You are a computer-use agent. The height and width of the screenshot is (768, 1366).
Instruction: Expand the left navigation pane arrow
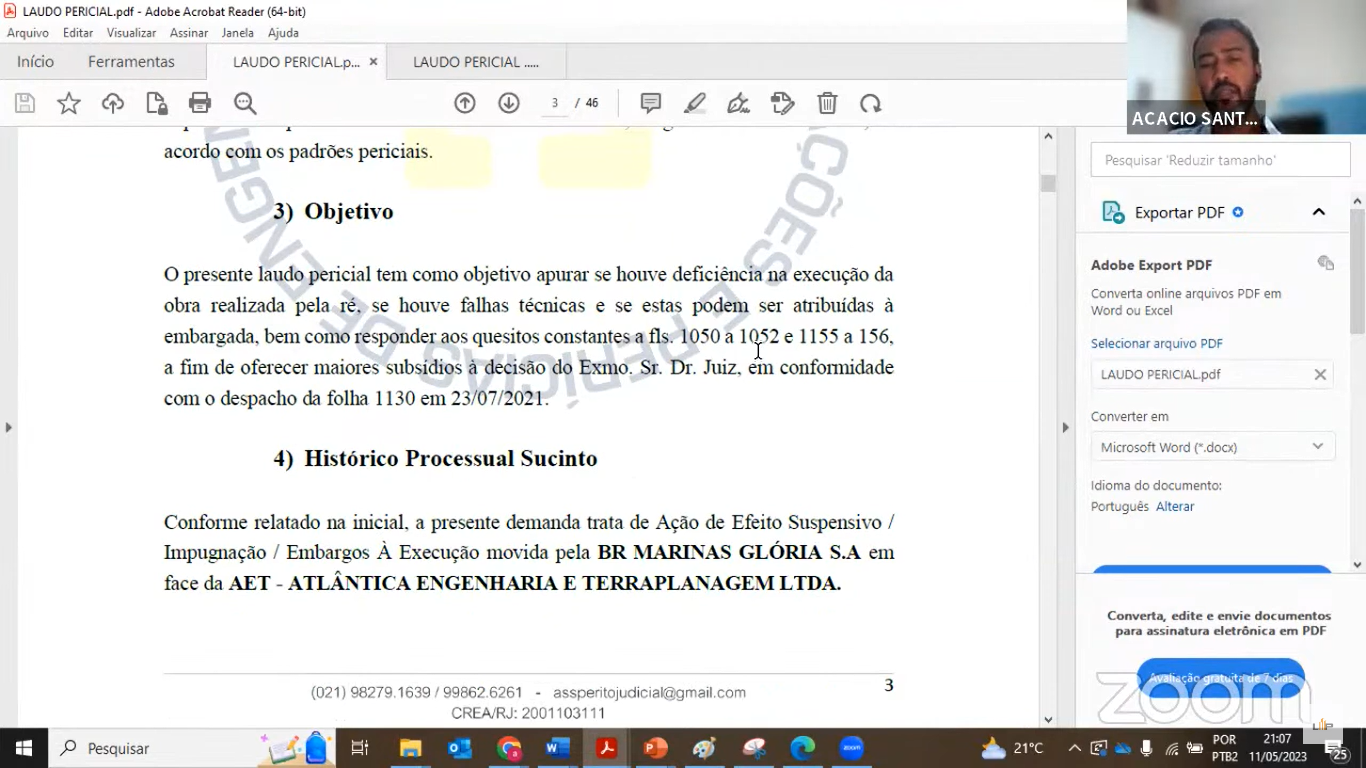(8, 427)
